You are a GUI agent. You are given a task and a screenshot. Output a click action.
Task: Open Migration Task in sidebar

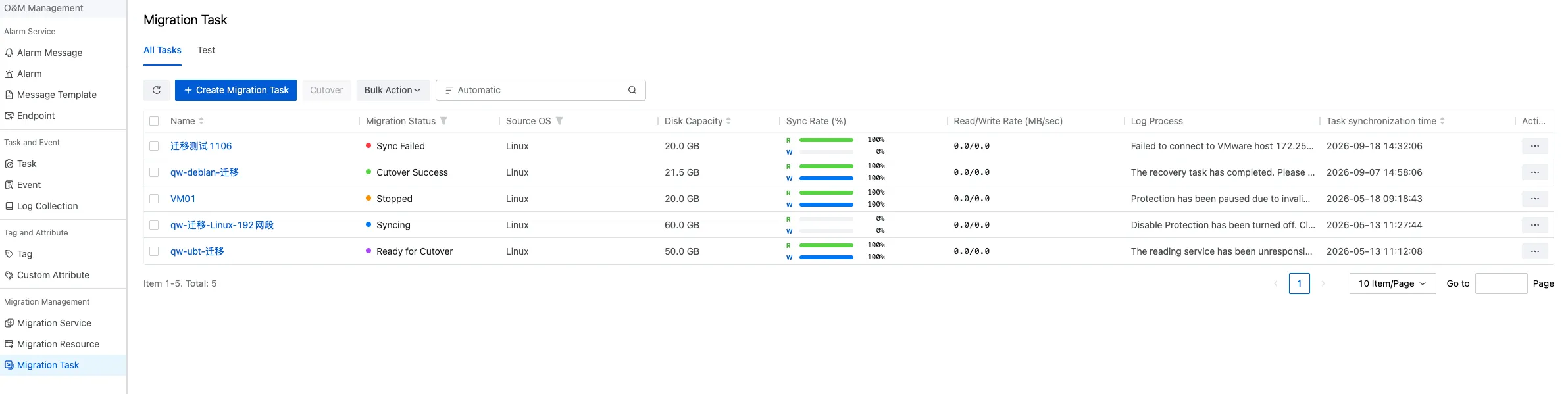tap(63, 365)
